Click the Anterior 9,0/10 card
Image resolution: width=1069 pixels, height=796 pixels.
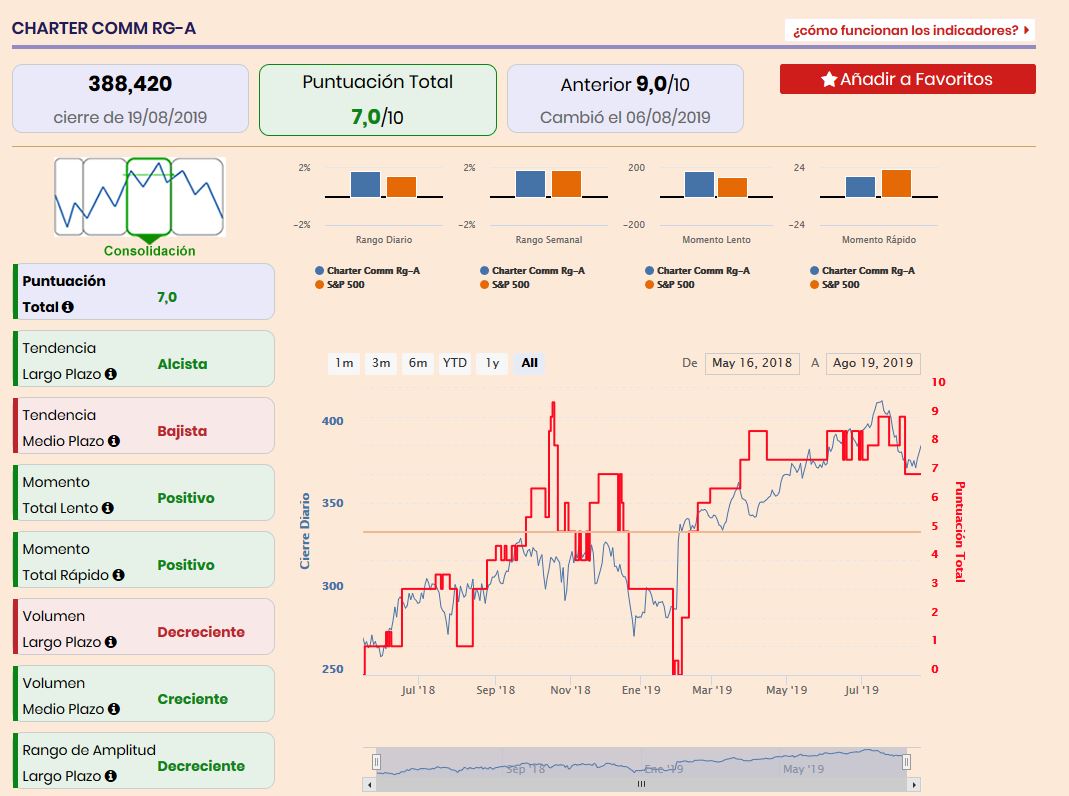[x=625, y=99]
